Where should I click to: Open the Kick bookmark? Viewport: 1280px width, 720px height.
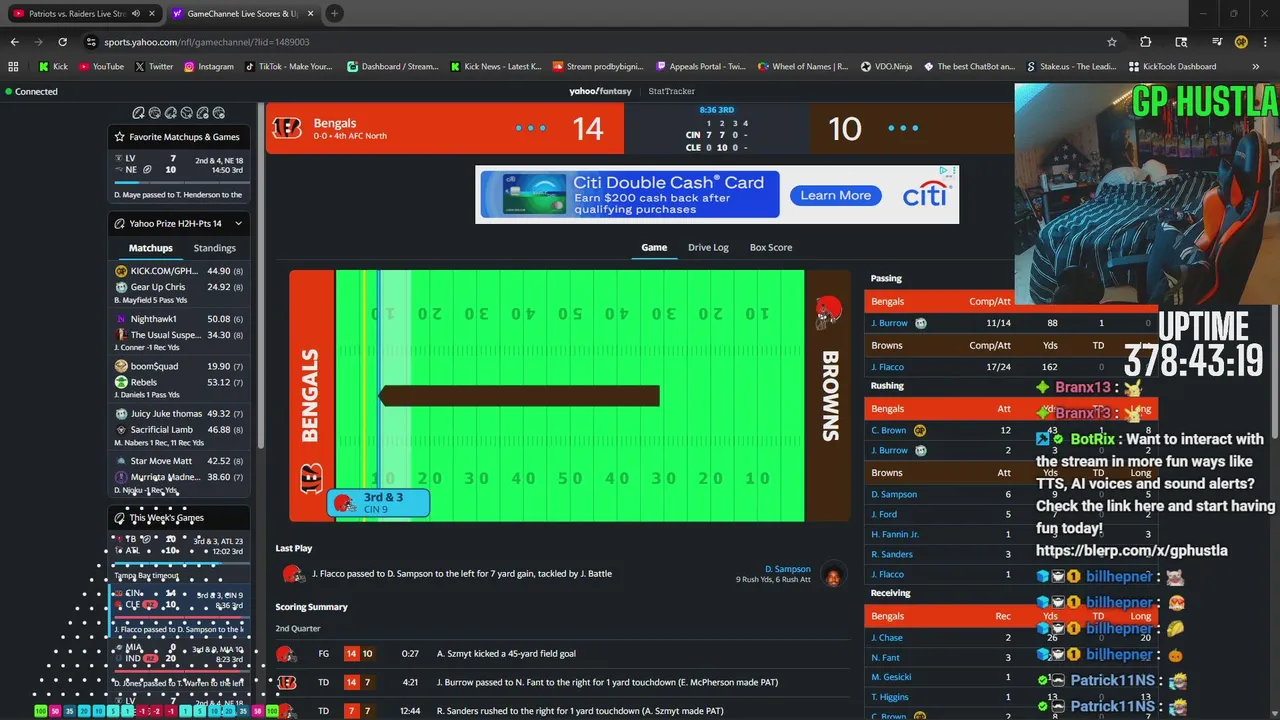54,67
